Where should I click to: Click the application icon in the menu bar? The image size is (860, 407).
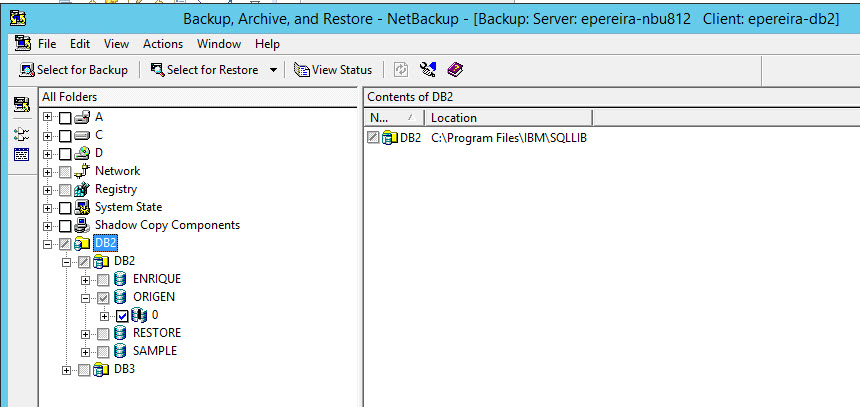(x=22, y=43)
